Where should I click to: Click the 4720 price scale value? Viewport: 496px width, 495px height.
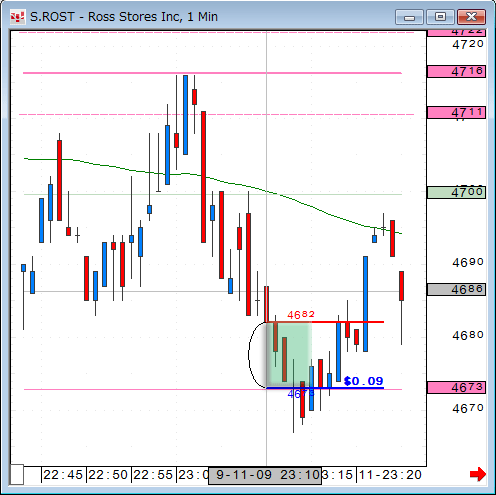[x=468, y=44]
